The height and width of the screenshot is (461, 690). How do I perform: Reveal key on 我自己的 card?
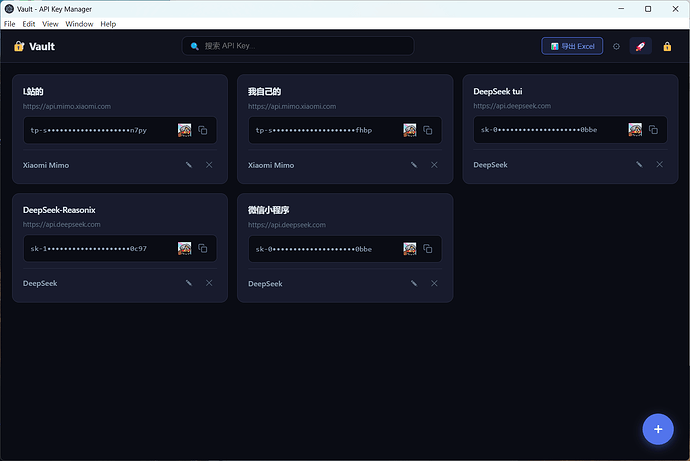point(410,130)
